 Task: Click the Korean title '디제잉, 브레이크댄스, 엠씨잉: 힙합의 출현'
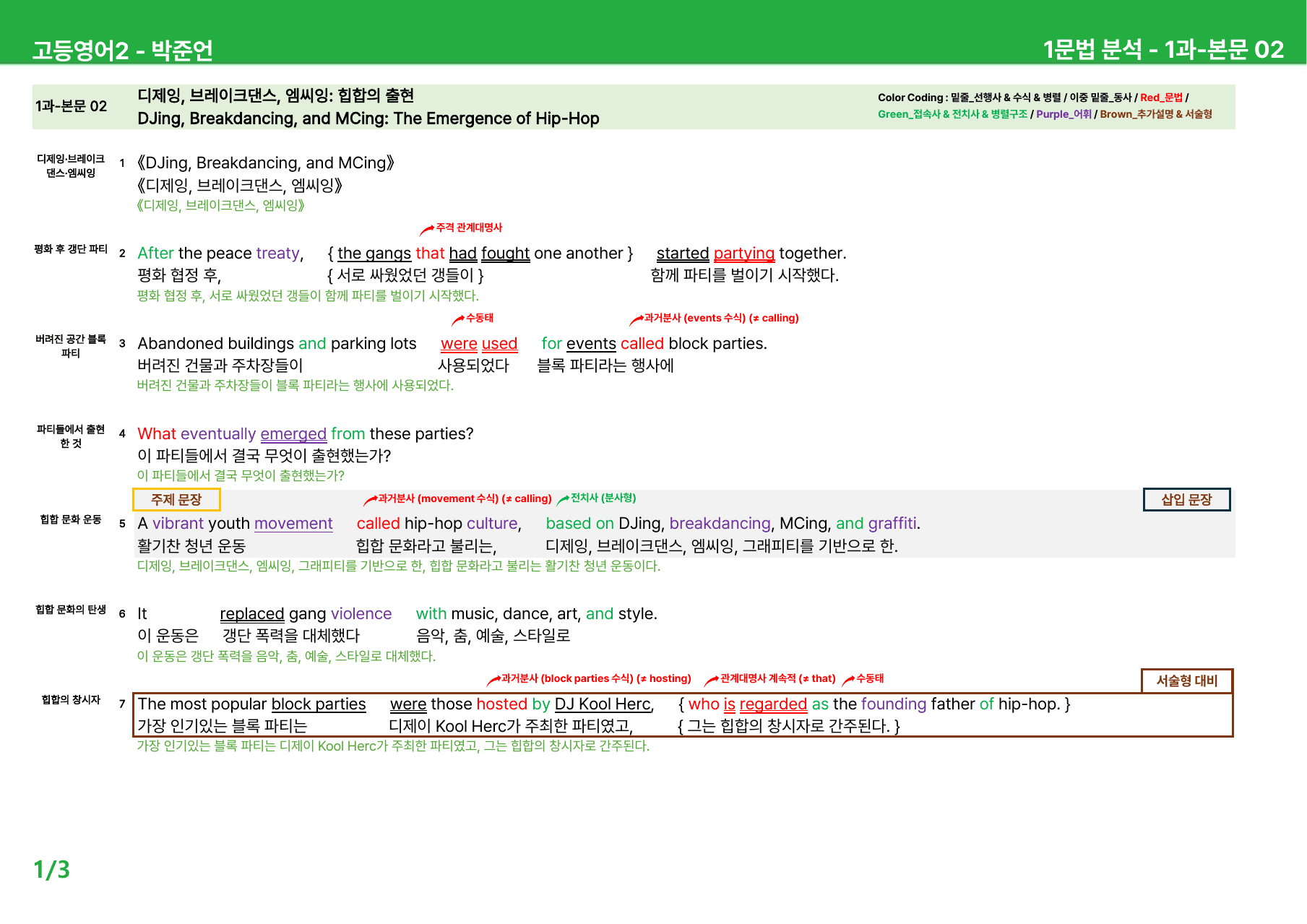click(276, 95)
